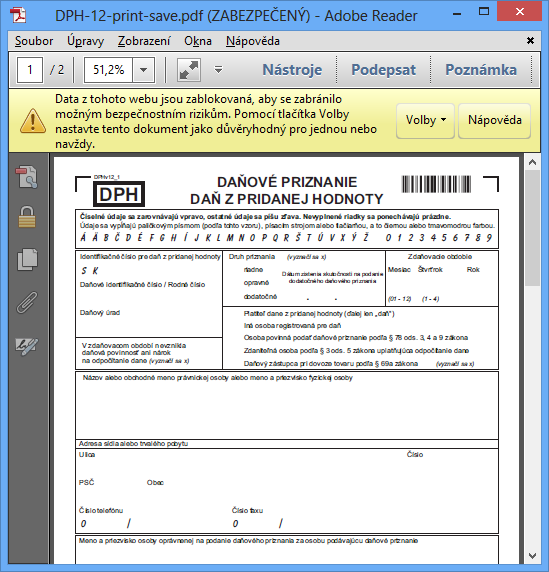Minimize the Adobe Reader window
Viewport: 549px width, 572px height.
tap(457, 14)
